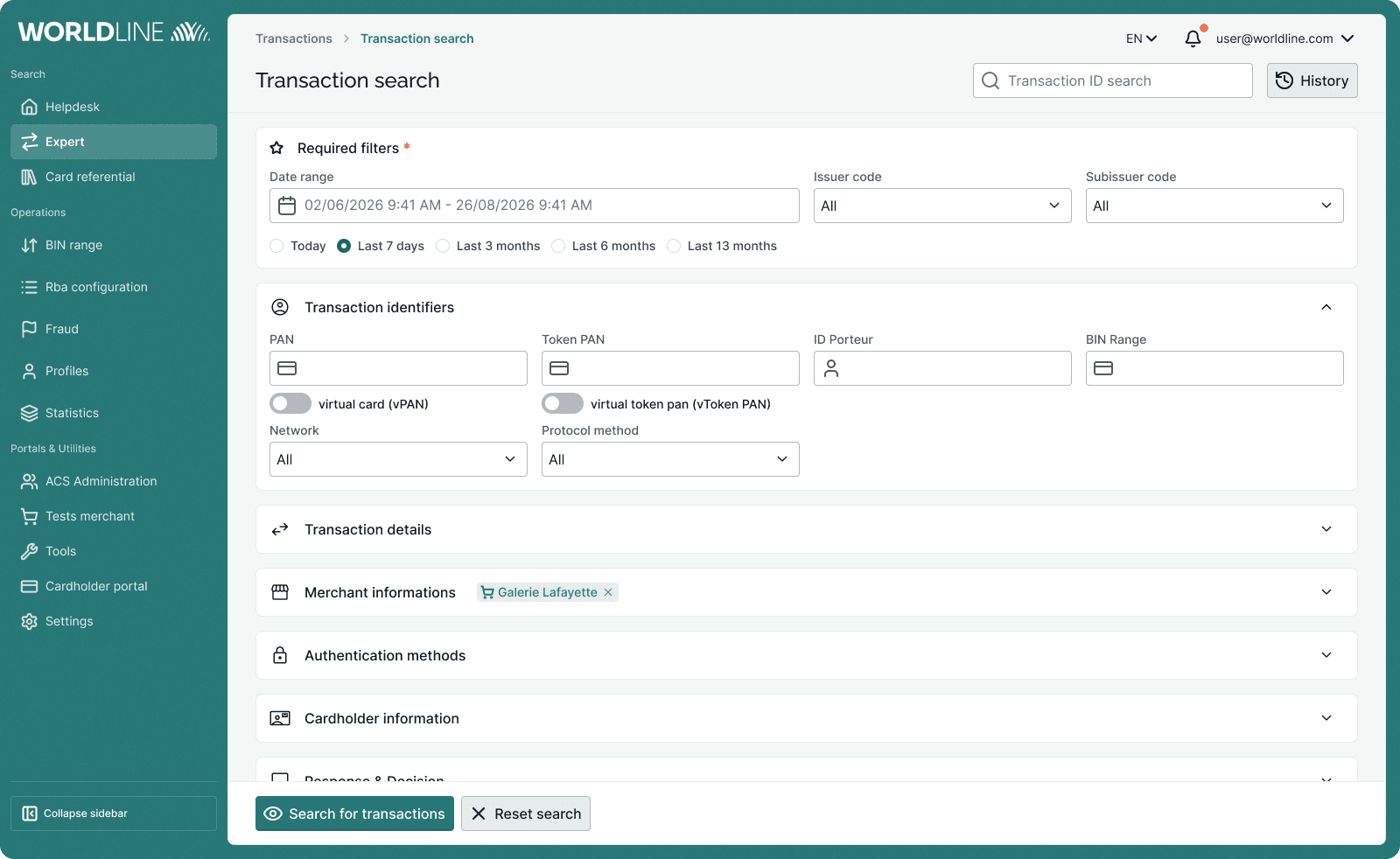The height and width of the screenshot is (859, 1400).
Task: Click Search for transactions button
Action: coord(354,814)
